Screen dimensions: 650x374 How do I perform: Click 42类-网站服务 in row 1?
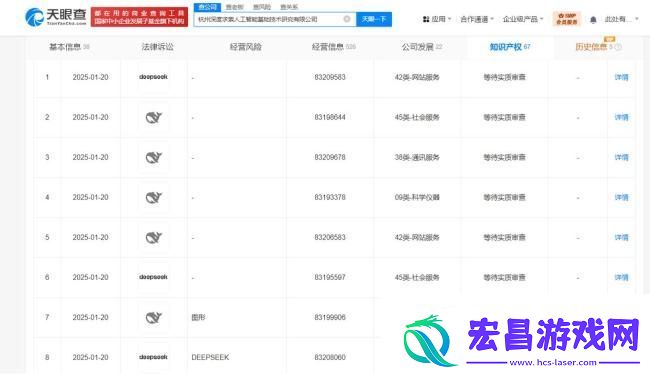pos(417,77)
